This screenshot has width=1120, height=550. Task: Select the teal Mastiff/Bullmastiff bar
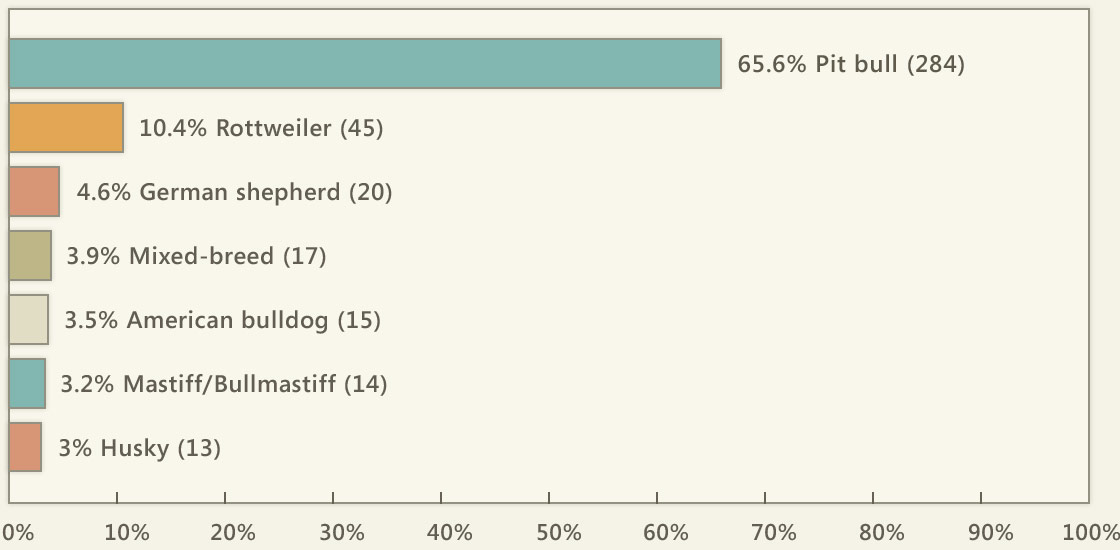point(27,384)
